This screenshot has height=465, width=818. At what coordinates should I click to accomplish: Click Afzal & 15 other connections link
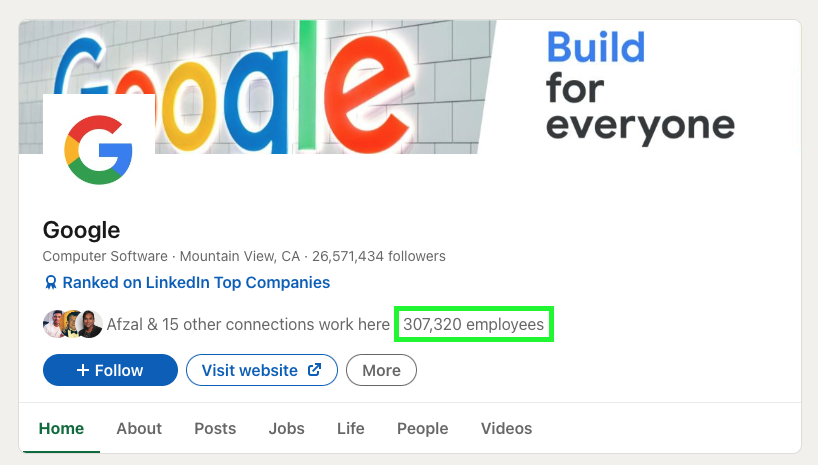point(248,324)
